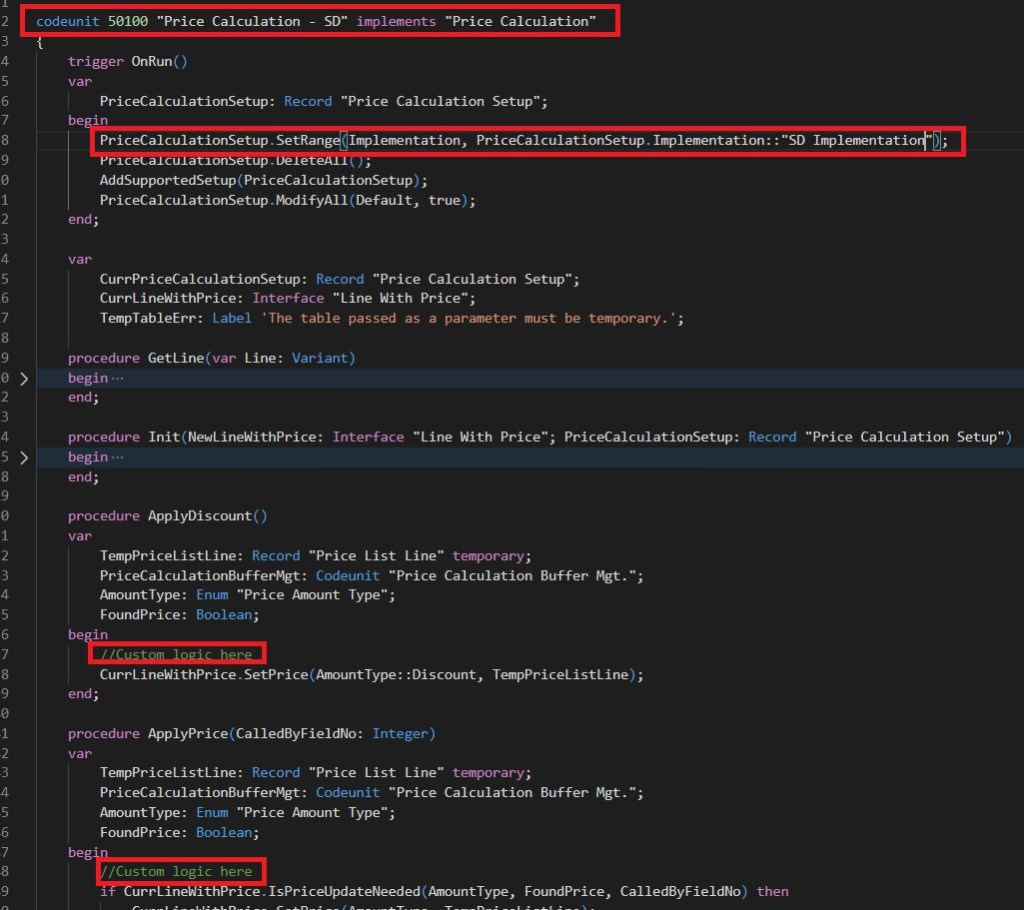
Task: Click the fold ellipsis after GetLine's begin
Action: click(118, 379)
